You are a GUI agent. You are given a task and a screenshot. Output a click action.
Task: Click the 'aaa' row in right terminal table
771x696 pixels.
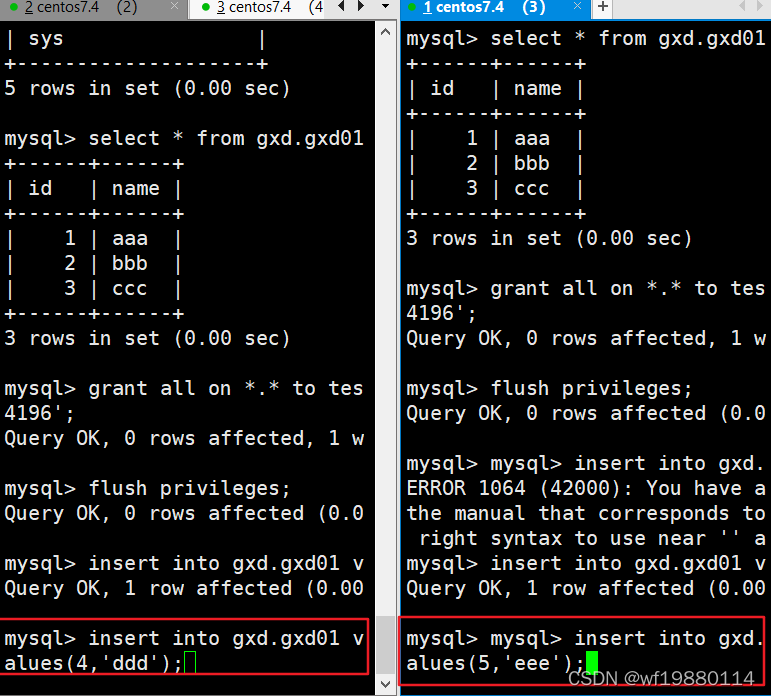point(496,139)
